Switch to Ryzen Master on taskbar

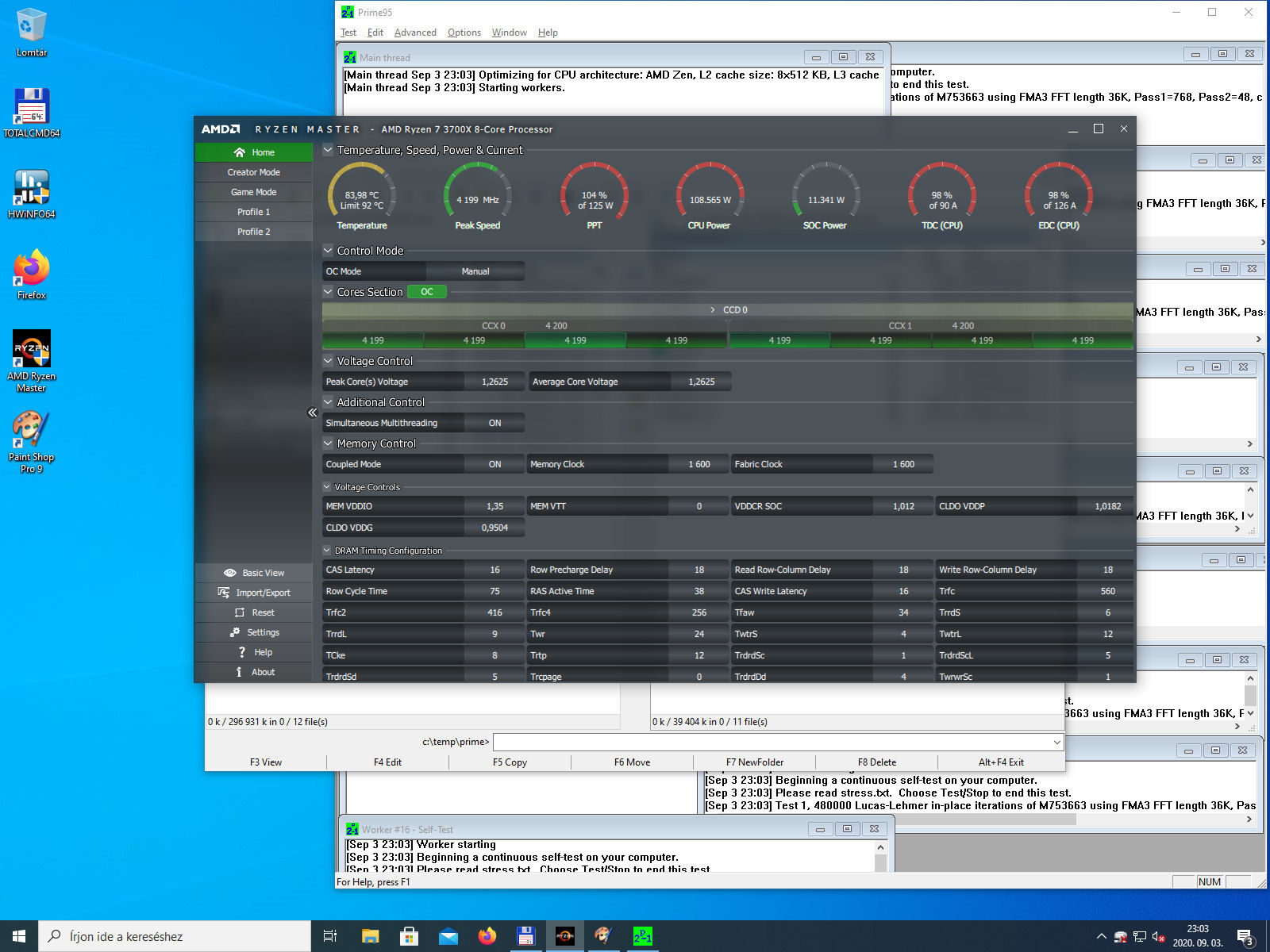[x=564, y=936]
